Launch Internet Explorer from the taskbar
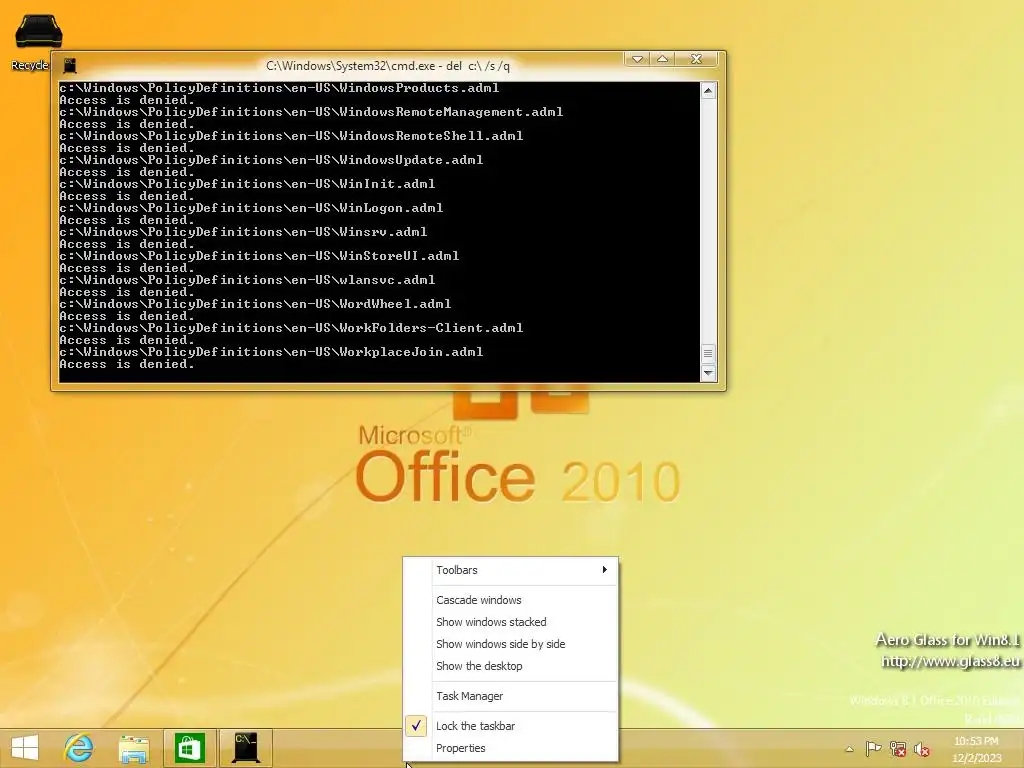Viewport: 1024px width, 768px height. tap(78, 748)
